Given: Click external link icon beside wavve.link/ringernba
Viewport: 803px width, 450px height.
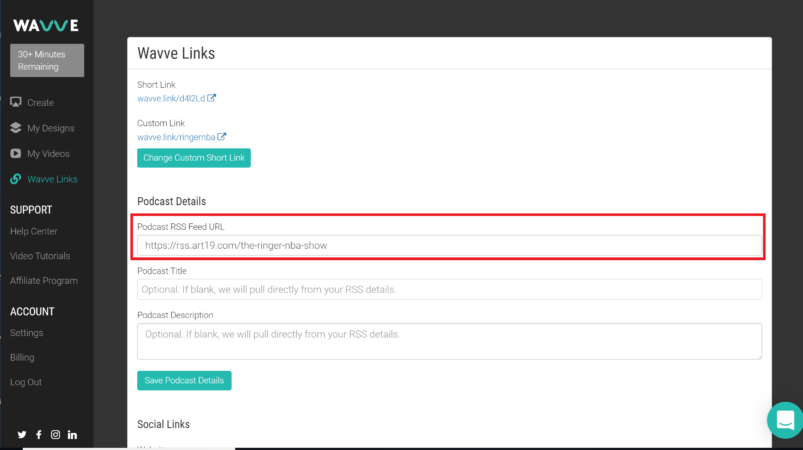Looking at the screenshot, I should pyautogui.click(x=222, y=137).
